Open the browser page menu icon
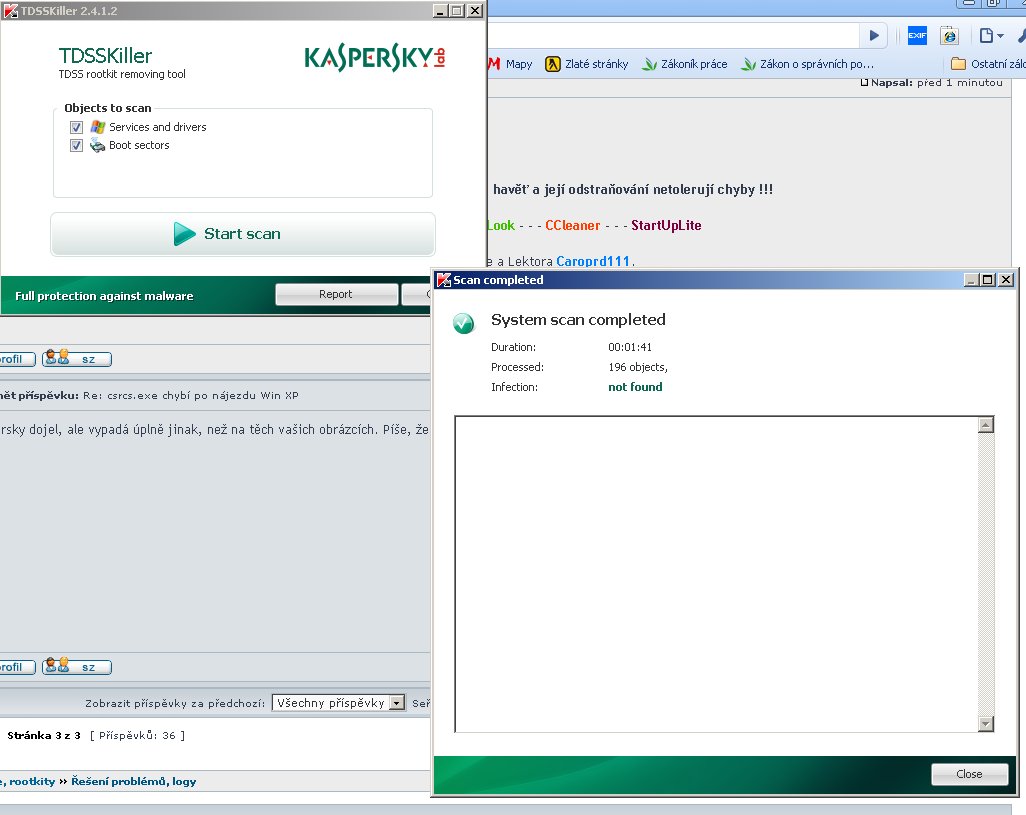The image size is (1026, 815). [x=990, y=36]
